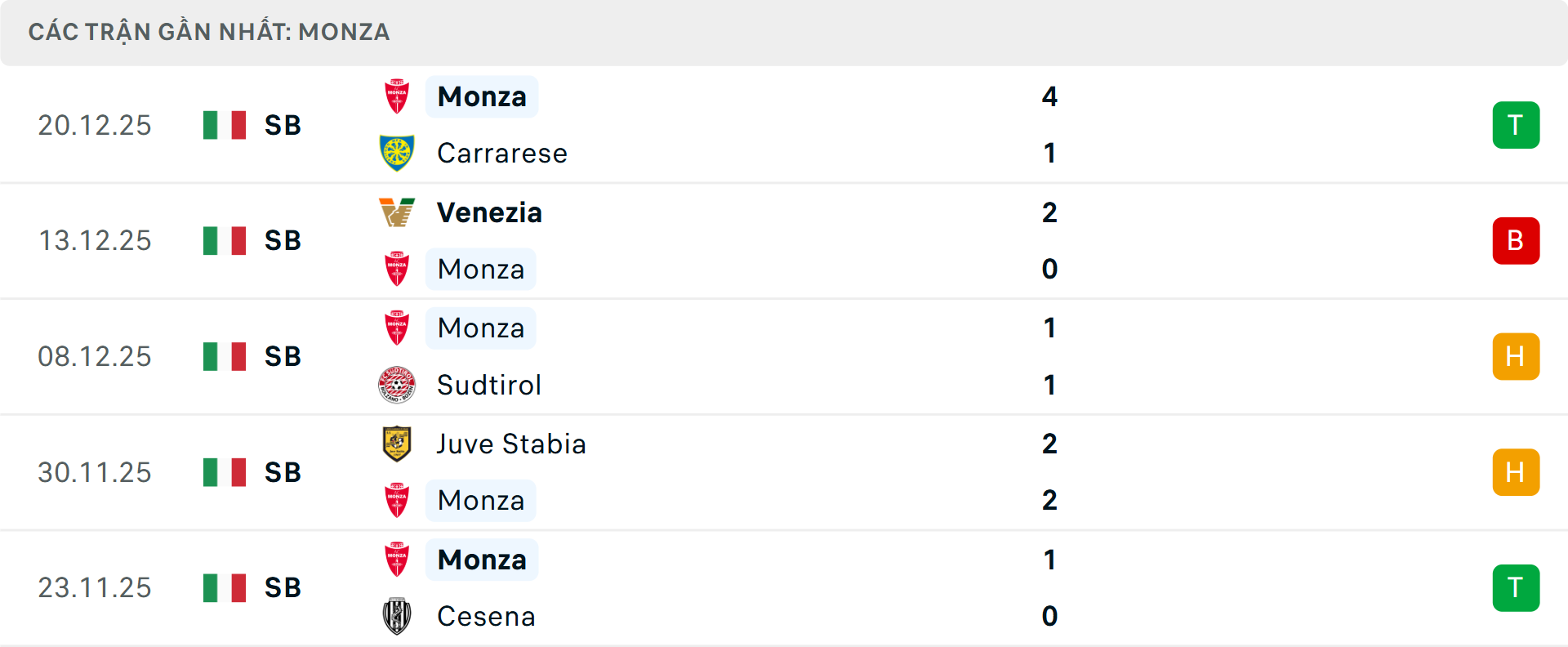Click the Sudtirol club badge
The image size is (1568, 647).
pos(397,385)
